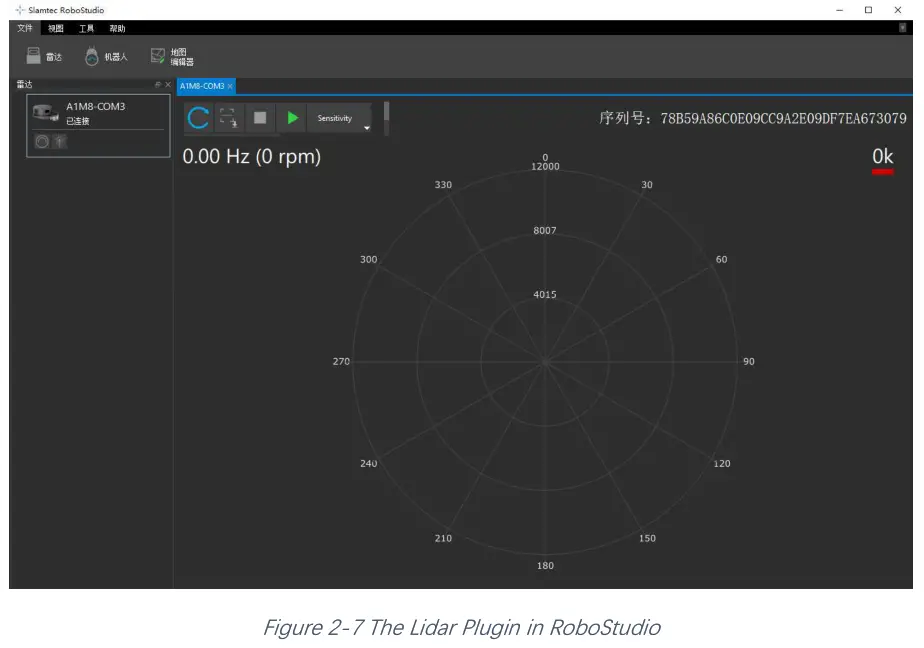Screen dimensions: 924x648
Task: Select the 雷达 (Lidar) toolbar icon
Action: (45, 56)
